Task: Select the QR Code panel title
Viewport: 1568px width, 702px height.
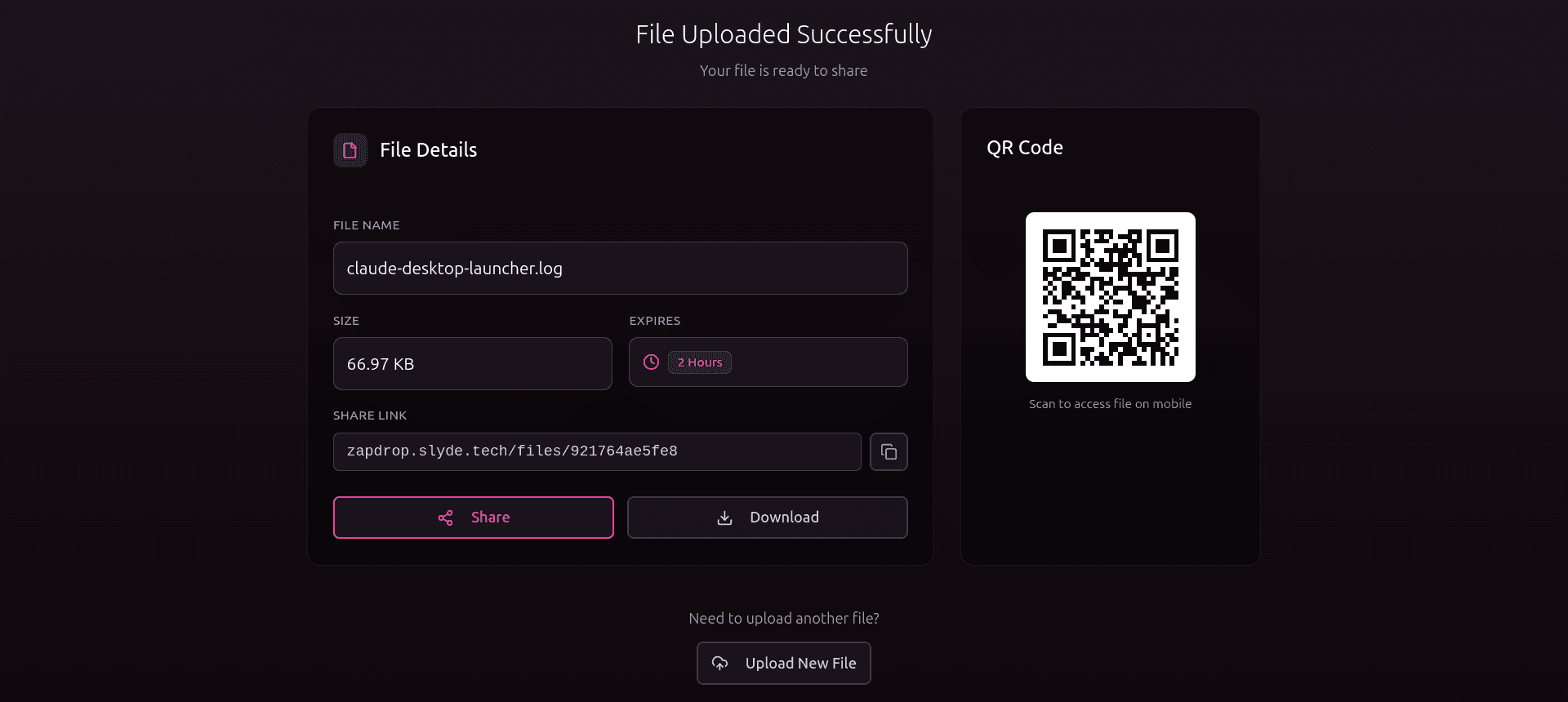Action: pyautogui.click(x=1024, y=148)
